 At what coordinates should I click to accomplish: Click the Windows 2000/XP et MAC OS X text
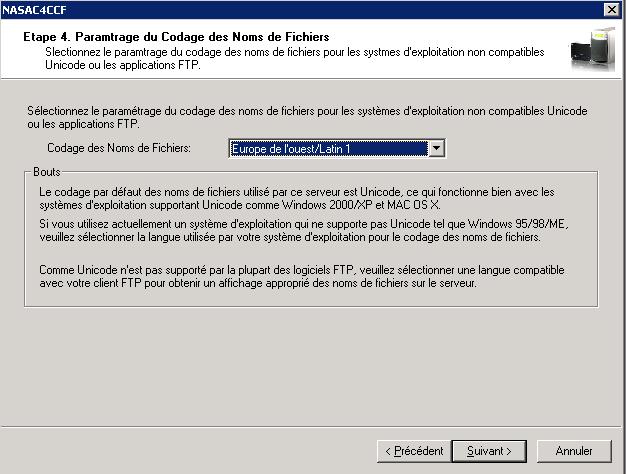361,205
